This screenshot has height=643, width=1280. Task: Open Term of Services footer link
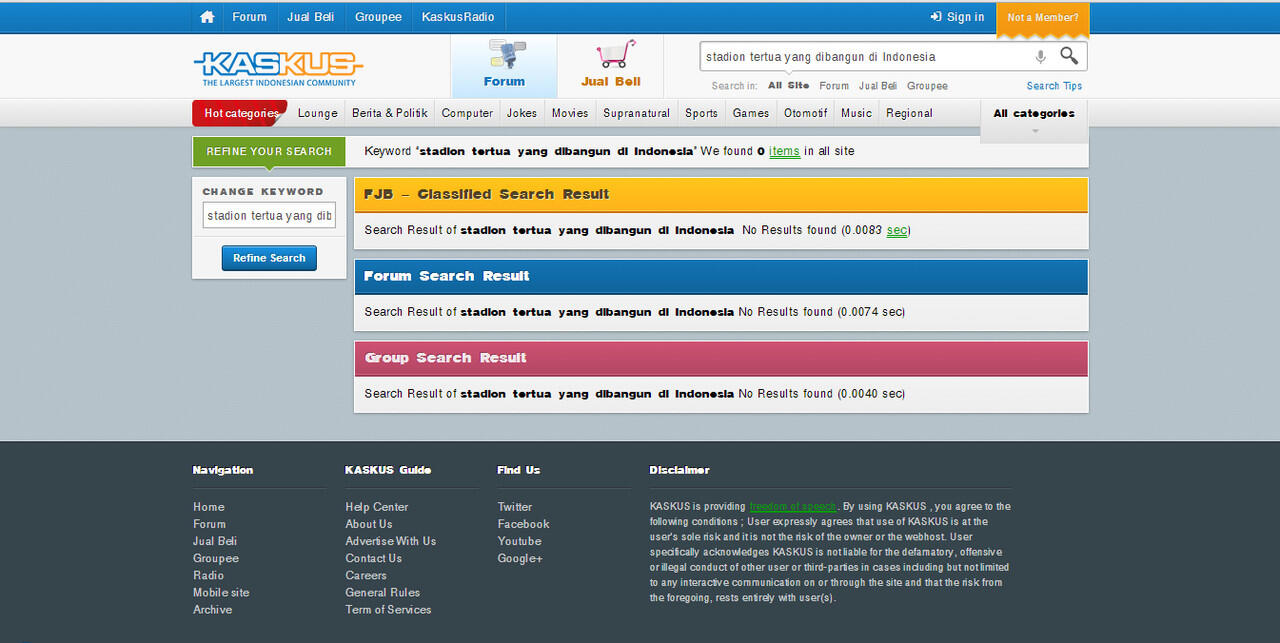389,609
